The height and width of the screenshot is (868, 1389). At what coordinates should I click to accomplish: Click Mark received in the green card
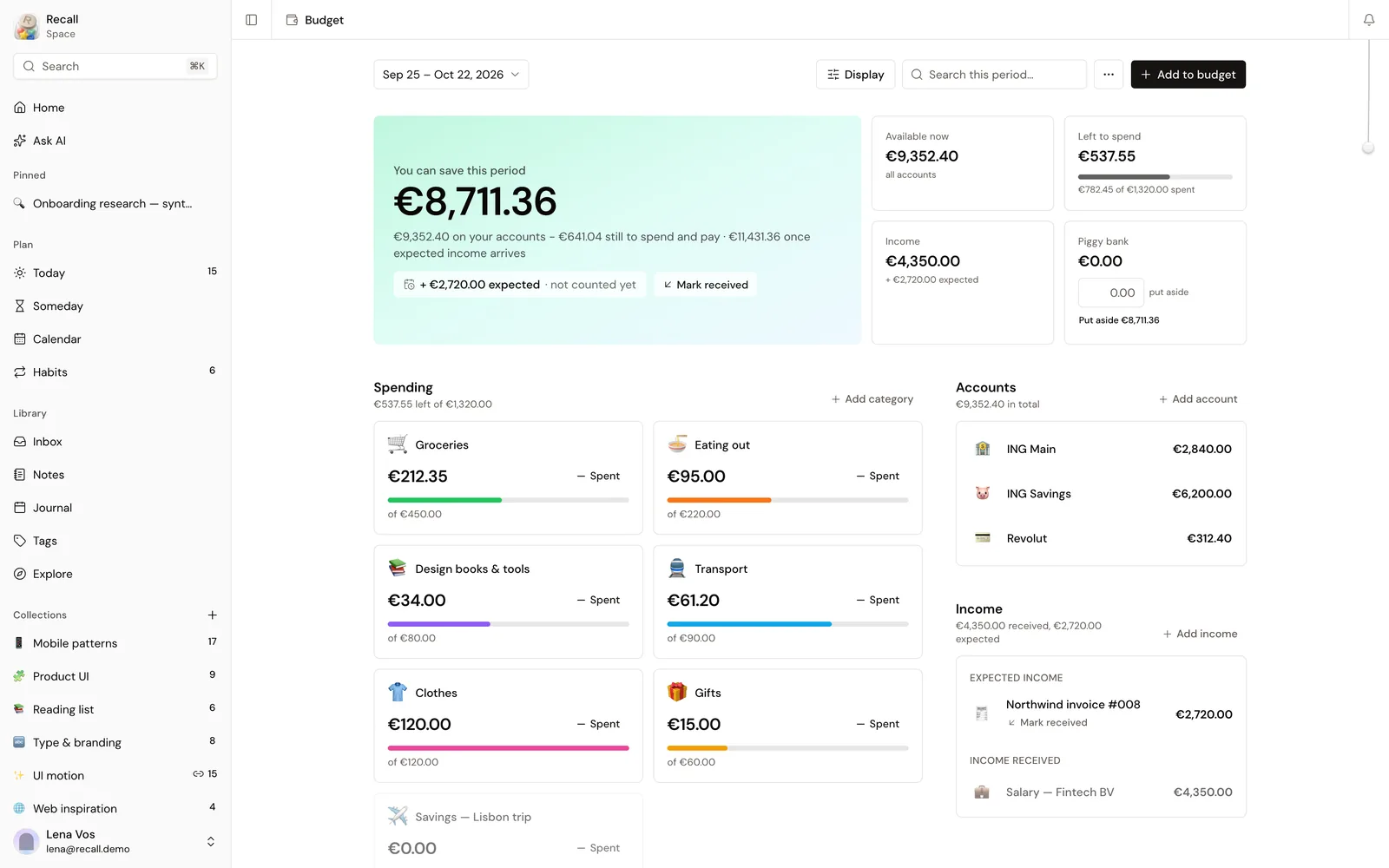(x=706, y=285)
